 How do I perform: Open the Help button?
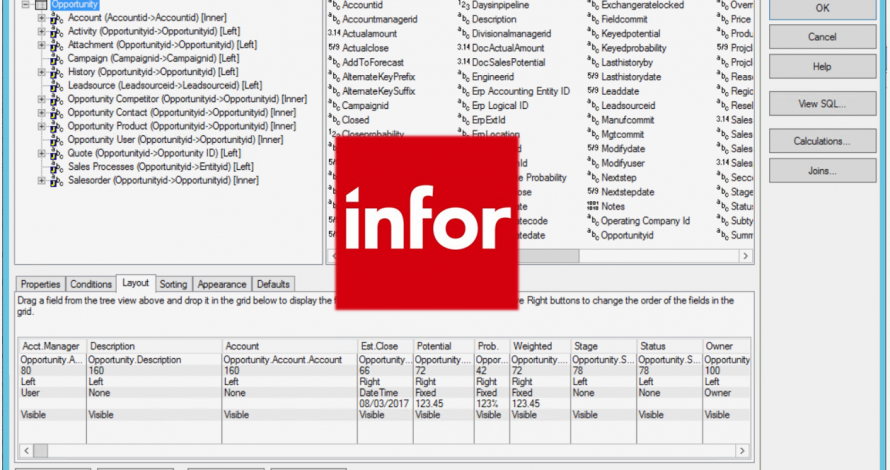[x=822, y=66]
